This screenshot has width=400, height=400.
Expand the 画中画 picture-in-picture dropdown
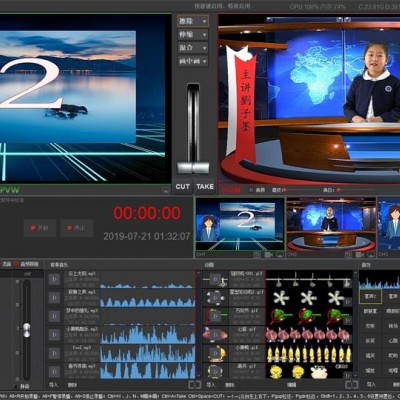click(x=193, y=61)
